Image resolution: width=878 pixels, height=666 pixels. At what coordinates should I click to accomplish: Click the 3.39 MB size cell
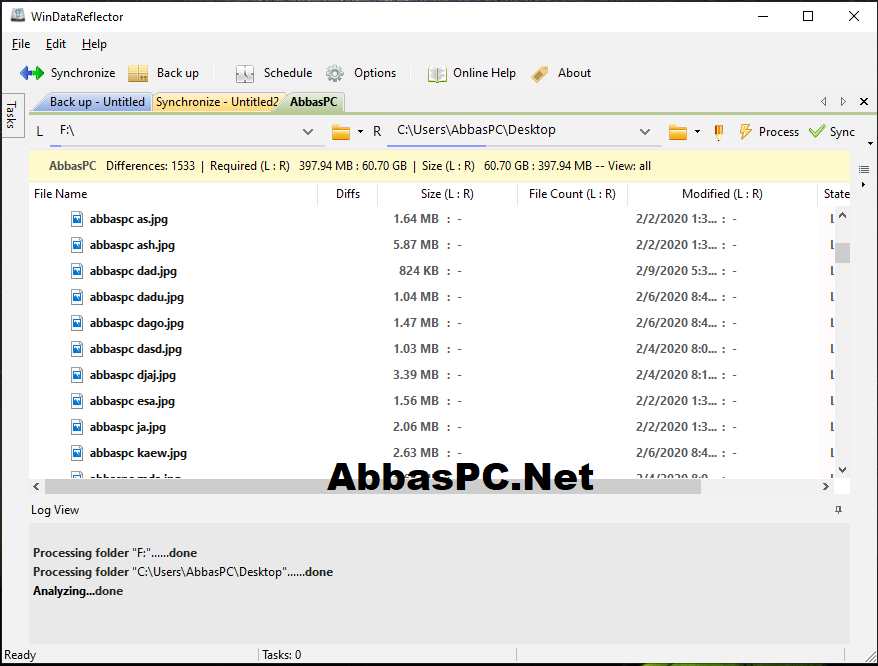pos(415,375)
